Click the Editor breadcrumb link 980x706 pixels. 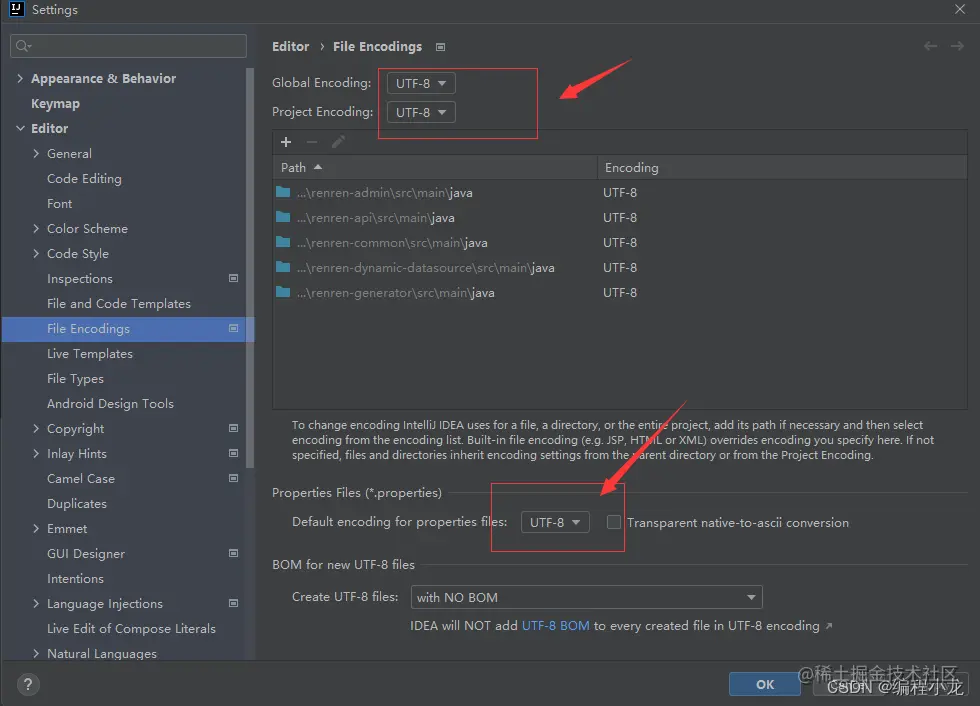[291, 47]
